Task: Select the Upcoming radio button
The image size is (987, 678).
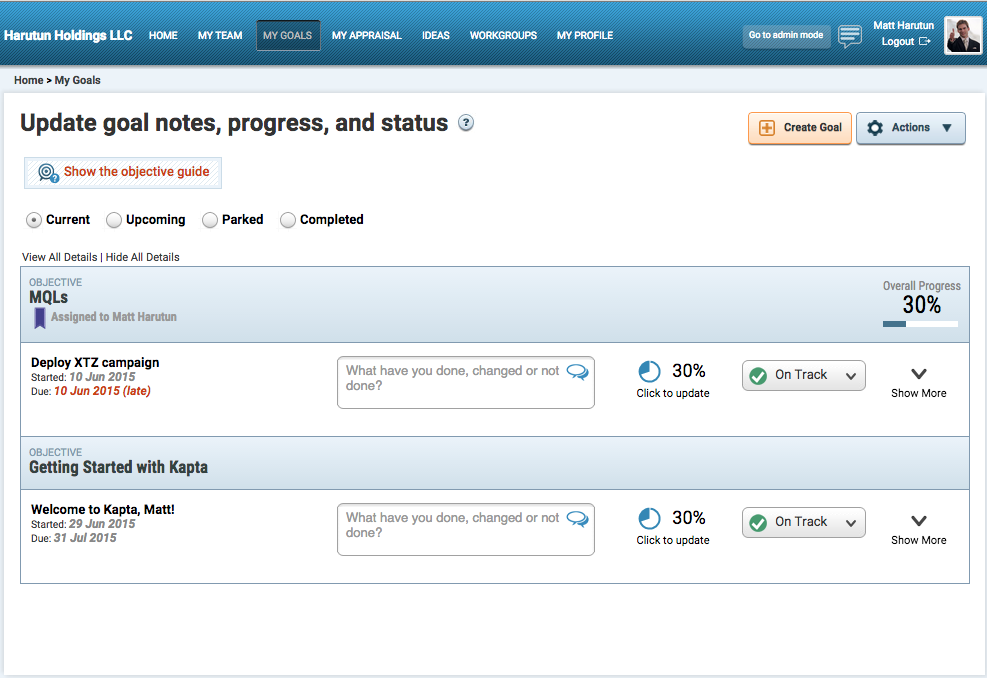Action: [x=114, y=220]
